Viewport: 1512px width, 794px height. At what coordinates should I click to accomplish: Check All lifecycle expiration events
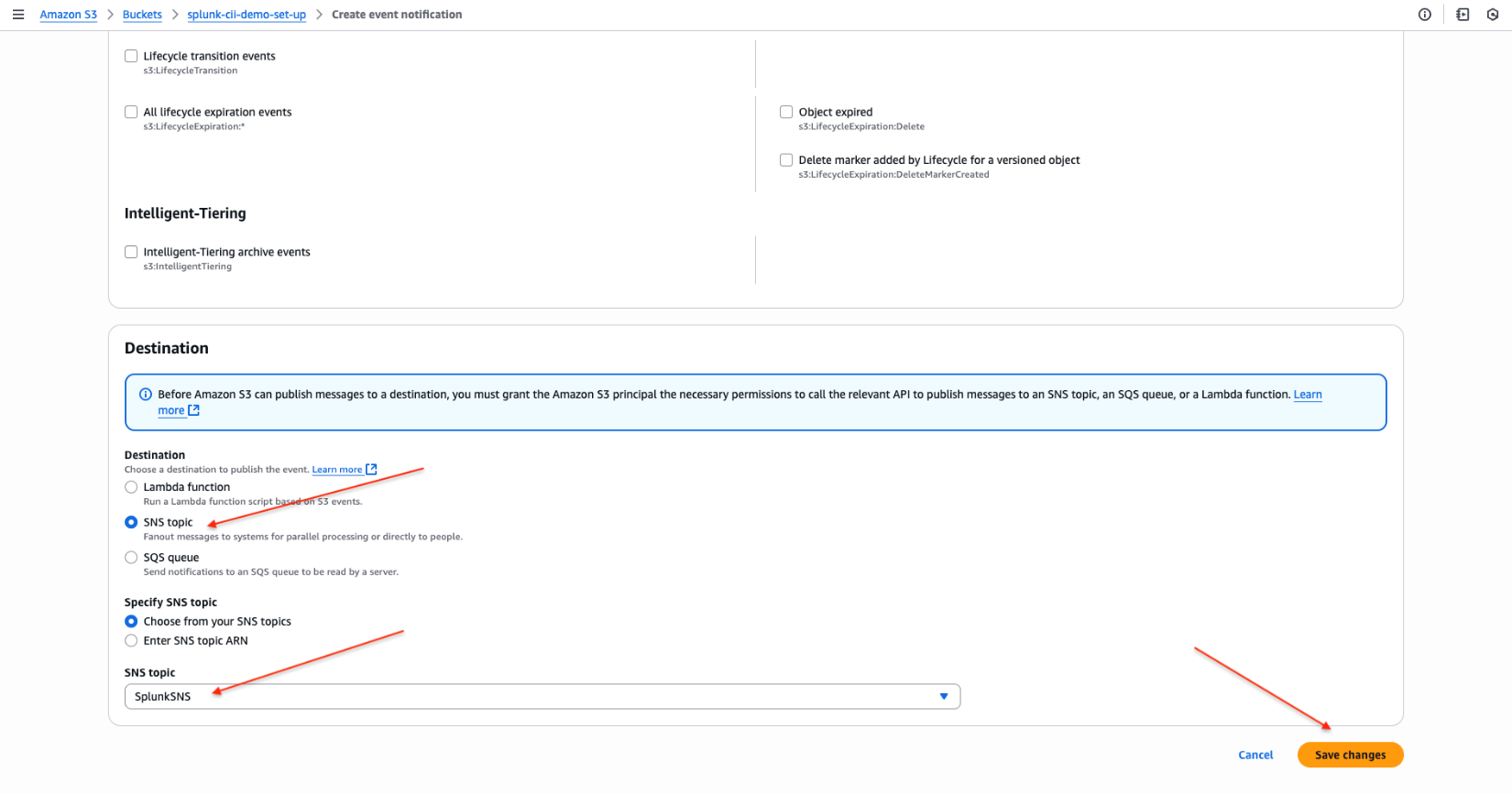(131, 113)
